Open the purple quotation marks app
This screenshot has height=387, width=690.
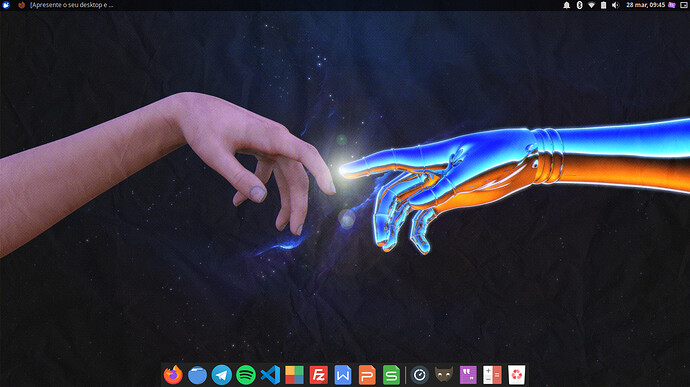(x=468, y=375)
